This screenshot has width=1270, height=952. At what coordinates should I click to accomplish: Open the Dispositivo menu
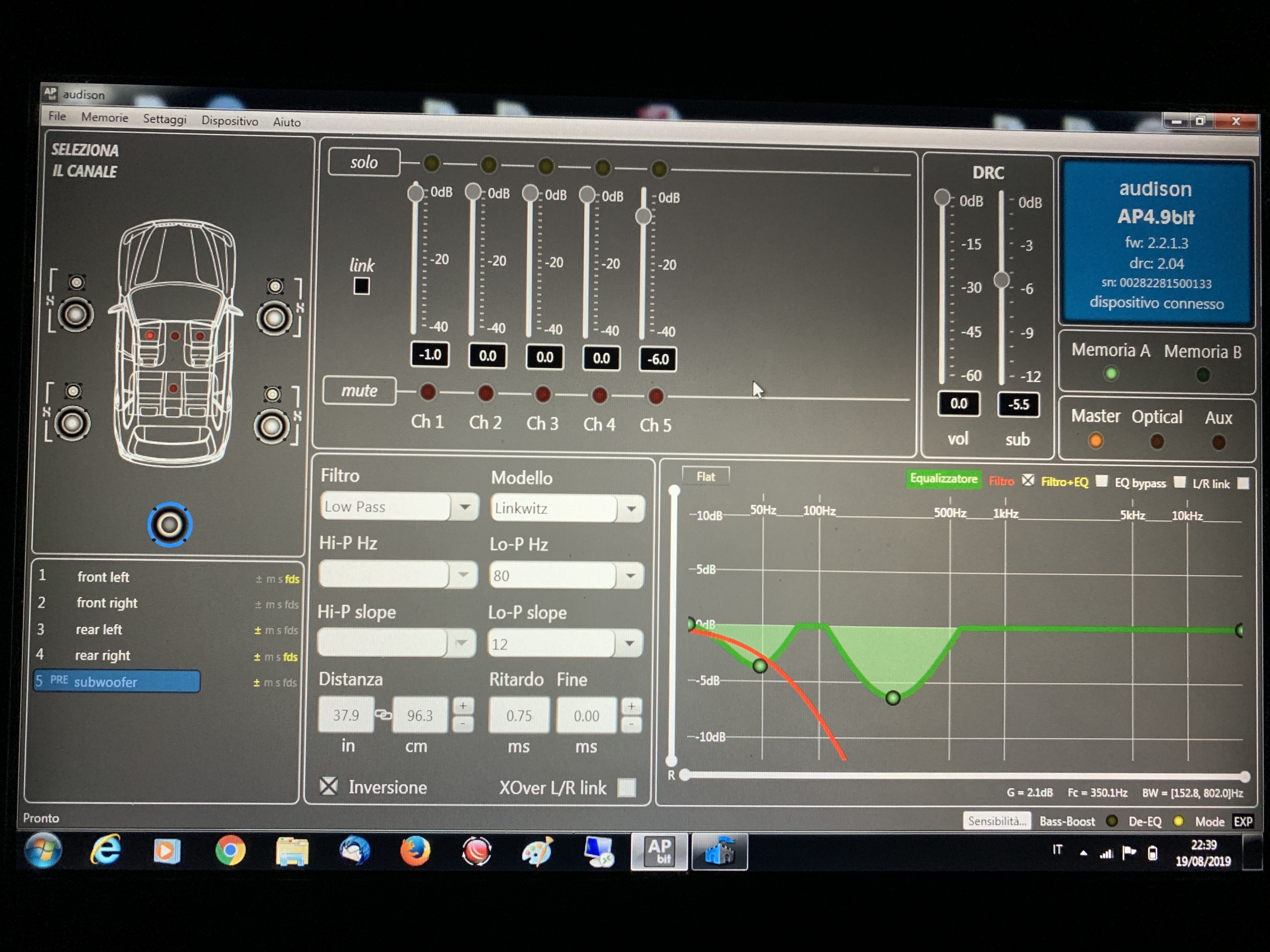[x=230, y=121]
